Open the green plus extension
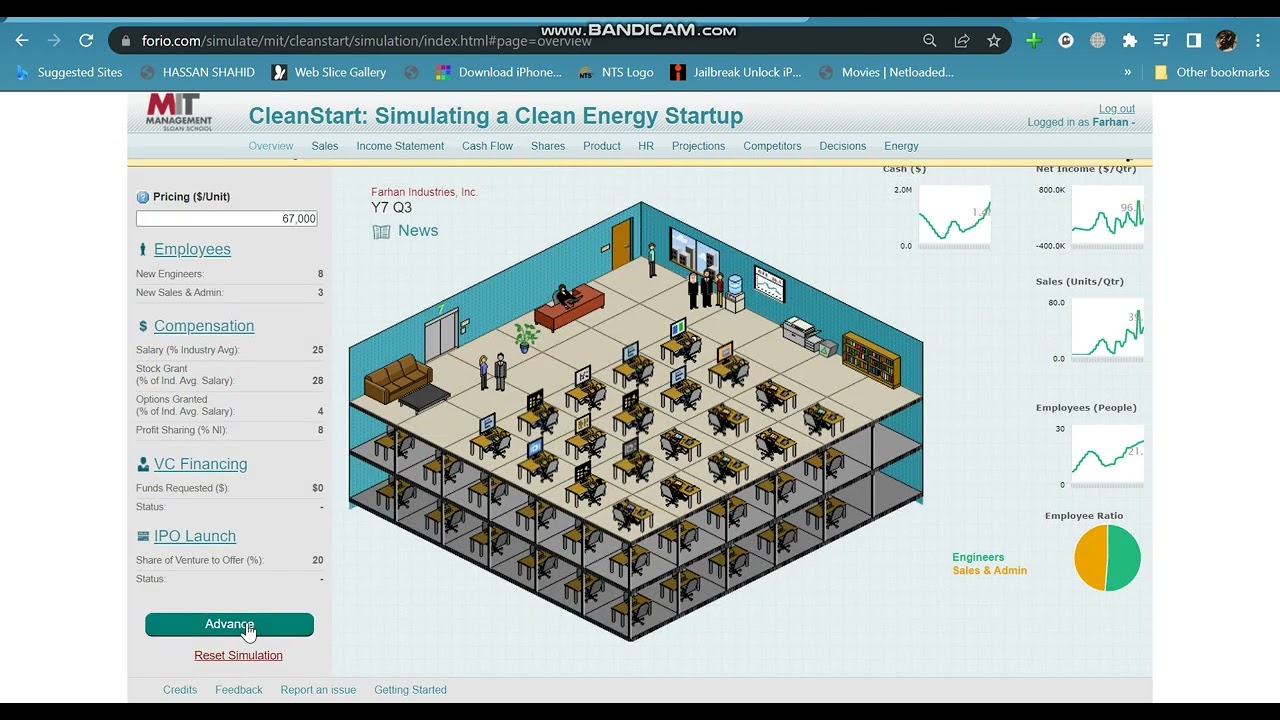Viewport: 1280px width, 720px height. pyautogui.click(x=1034, y=41)
